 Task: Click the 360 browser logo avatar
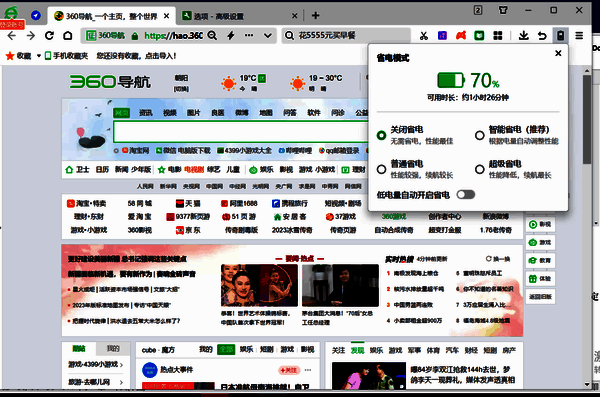pyautogui.click(x=11, y=13)
